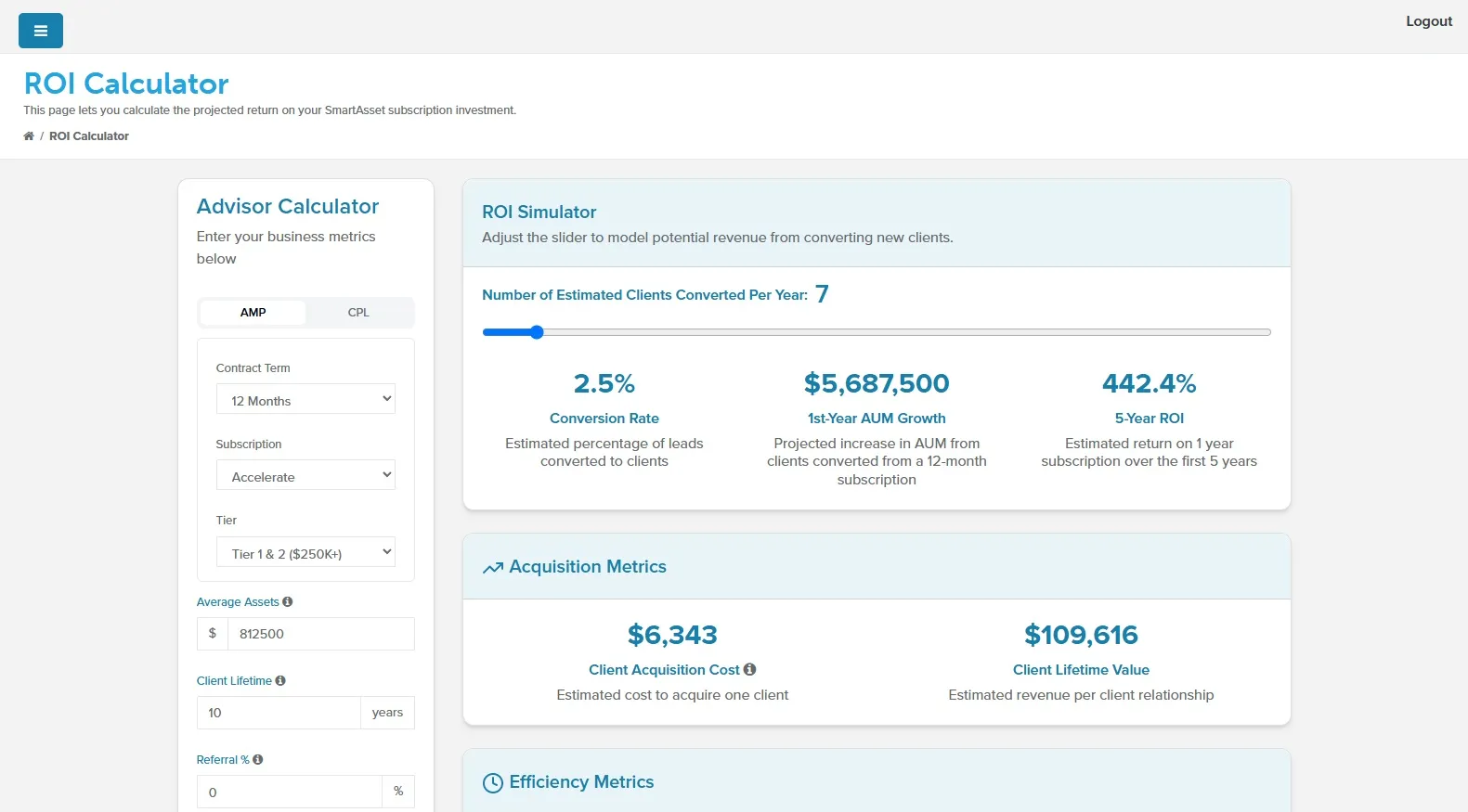Viewport: 1468px width, 812px height.
Task: Click the ROI Calculator breadcrumb link
Action: (x=89, y=136)
